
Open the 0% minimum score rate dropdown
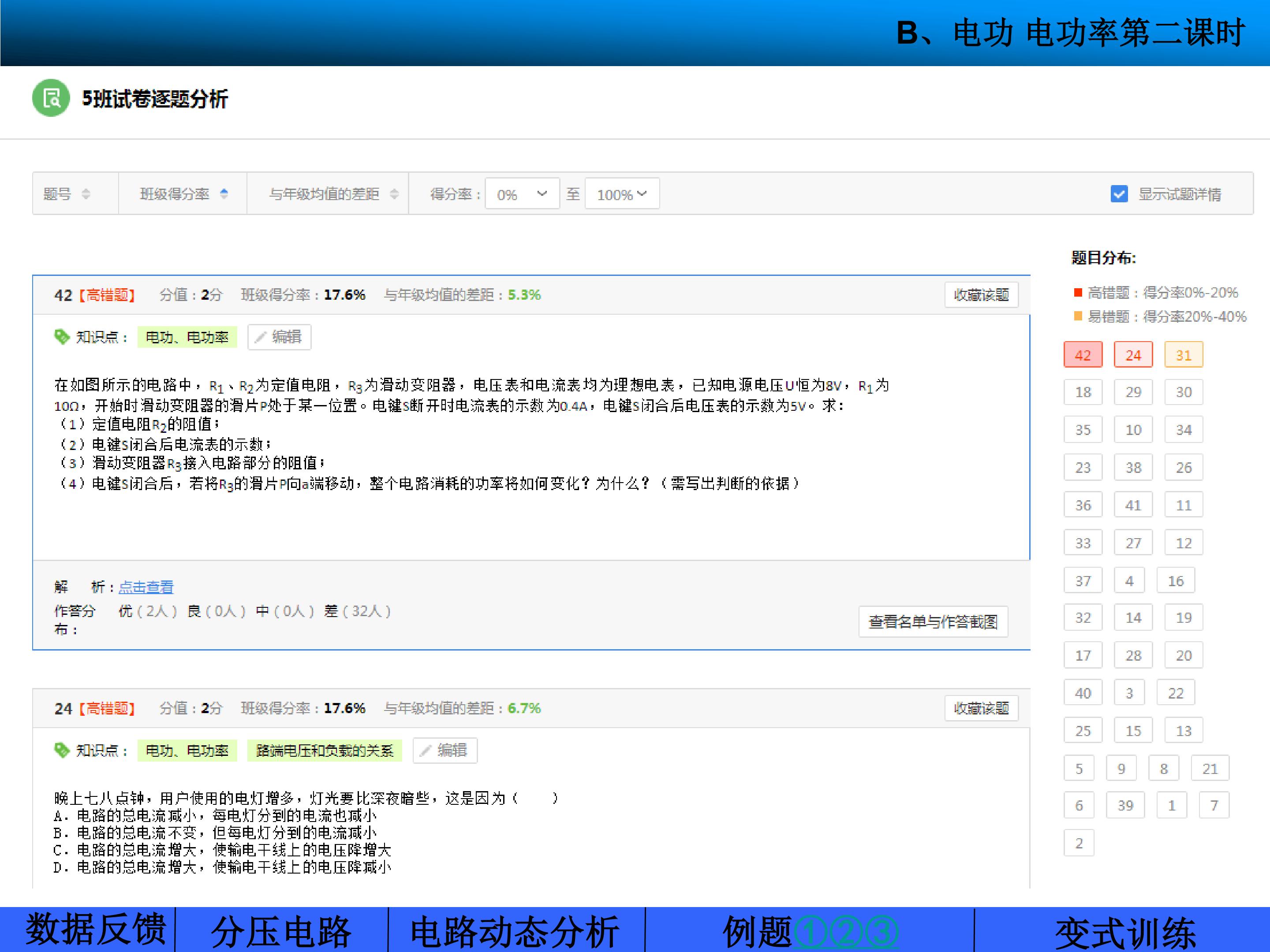click(x=522, y=194)
